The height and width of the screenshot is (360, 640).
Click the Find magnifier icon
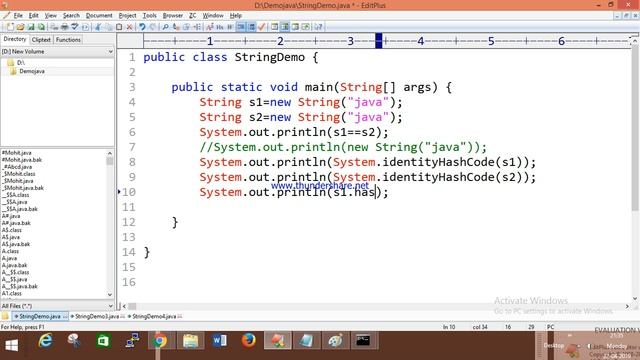pos(165,27)
